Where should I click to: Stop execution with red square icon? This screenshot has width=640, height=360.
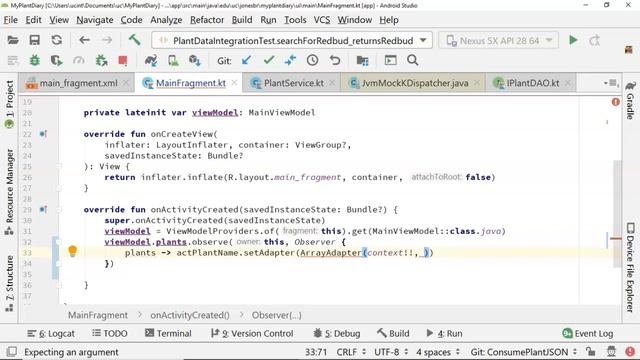tap(122, 60)
